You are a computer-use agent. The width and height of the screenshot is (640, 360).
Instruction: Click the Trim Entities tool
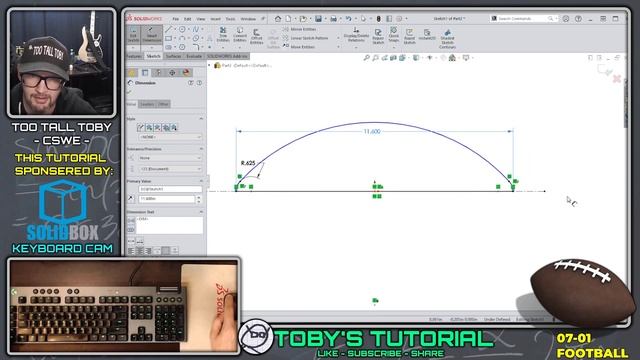tap(223, 35)
